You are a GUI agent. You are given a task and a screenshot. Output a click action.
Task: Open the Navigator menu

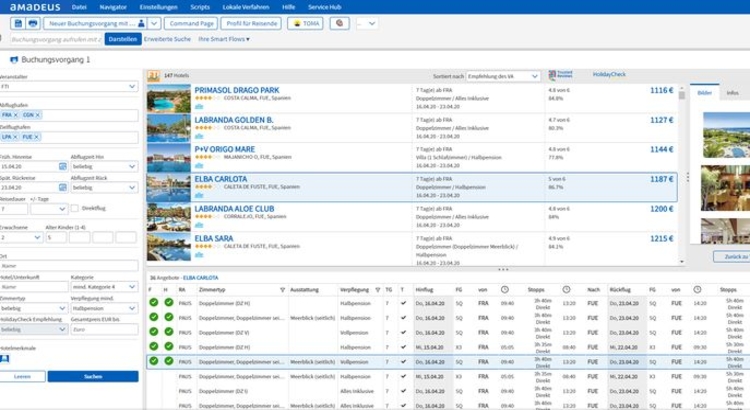[x=113, y=7]
